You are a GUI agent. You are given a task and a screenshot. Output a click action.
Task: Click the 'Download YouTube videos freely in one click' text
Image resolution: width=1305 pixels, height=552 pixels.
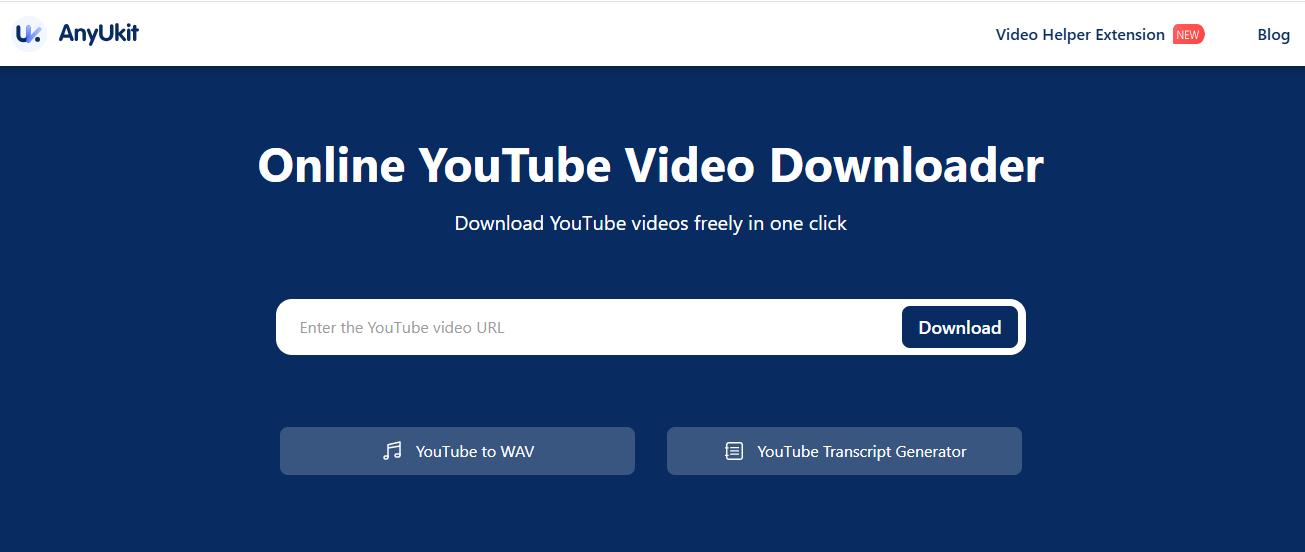[x=651, y=223]
